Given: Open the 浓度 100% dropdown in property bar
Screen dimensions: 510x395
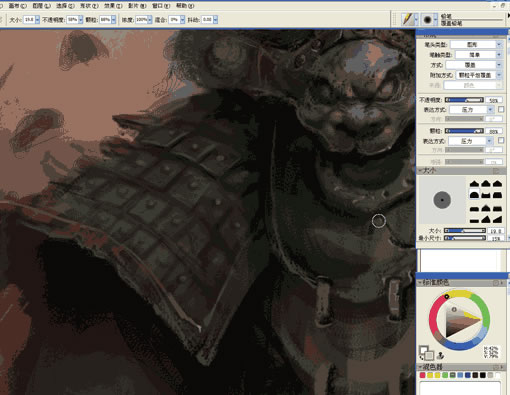Looking at the screenshot, I should pos(150,20).
